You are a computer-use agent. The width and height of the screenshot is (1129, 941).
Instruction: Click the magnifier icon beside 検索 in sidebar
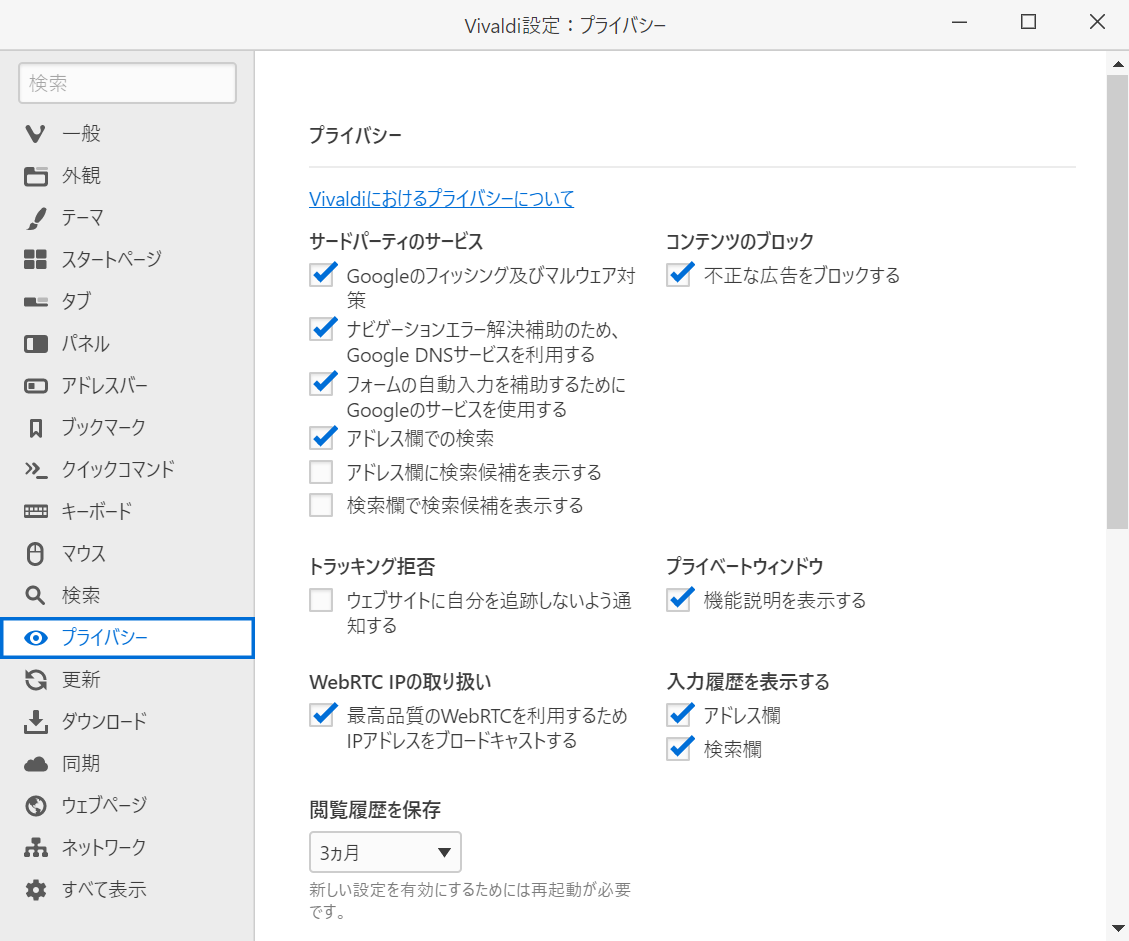tap(35, 595)
